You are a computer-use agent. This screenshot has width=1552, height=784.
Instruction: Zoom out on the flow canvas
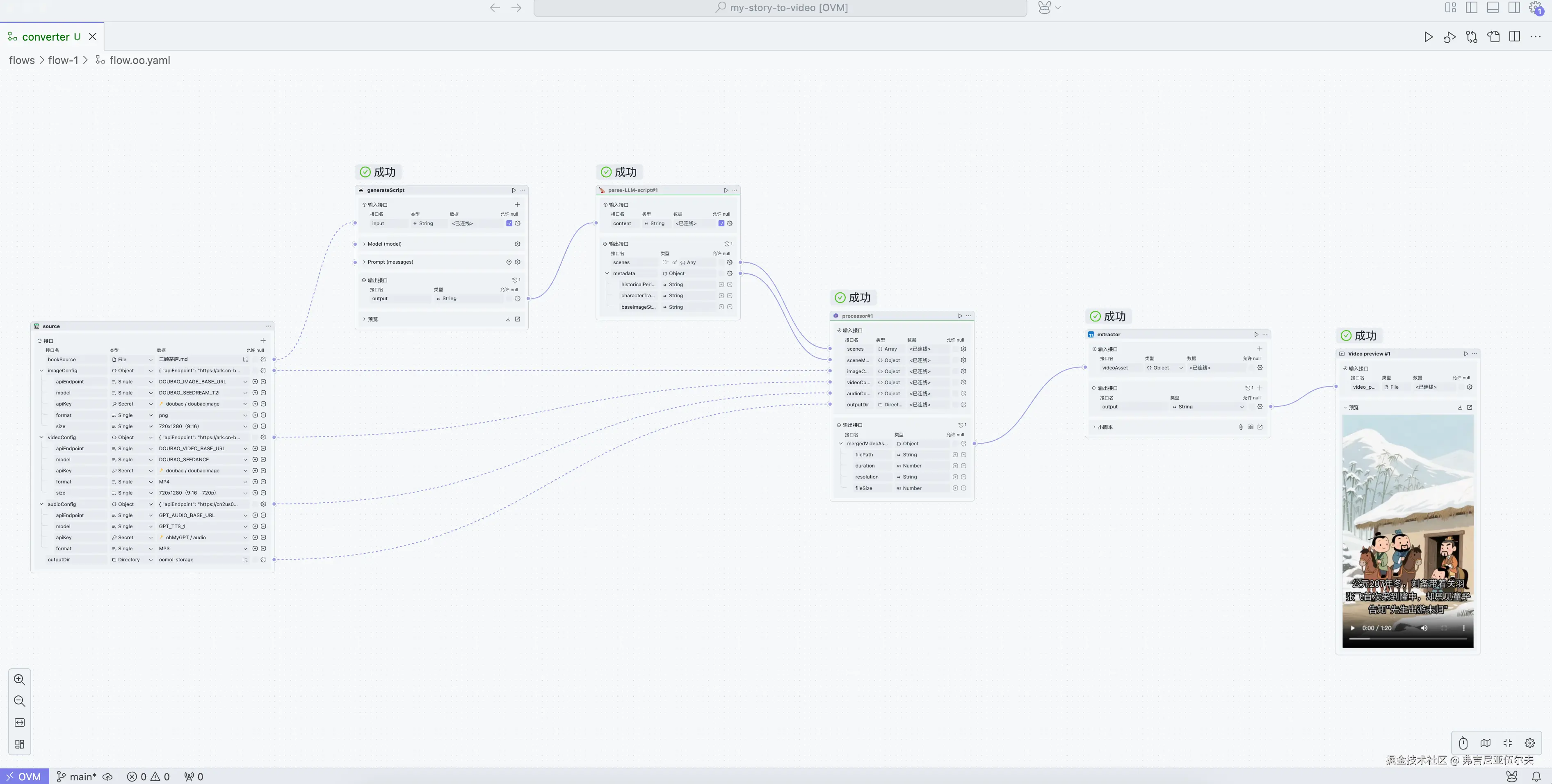[19, 701]
